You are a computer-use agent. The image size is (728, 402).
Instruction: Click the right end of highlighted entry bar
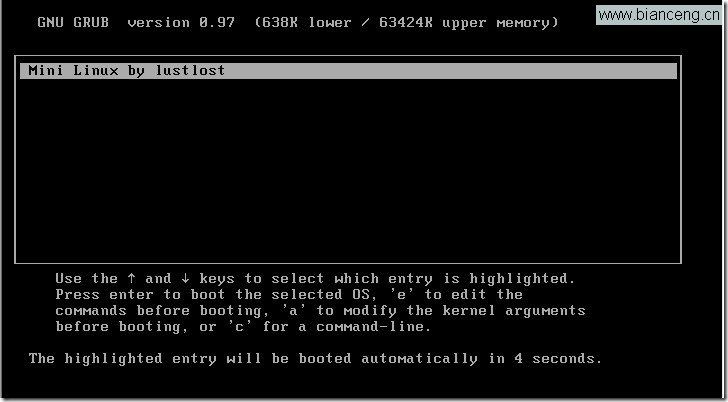coord(669,71)
